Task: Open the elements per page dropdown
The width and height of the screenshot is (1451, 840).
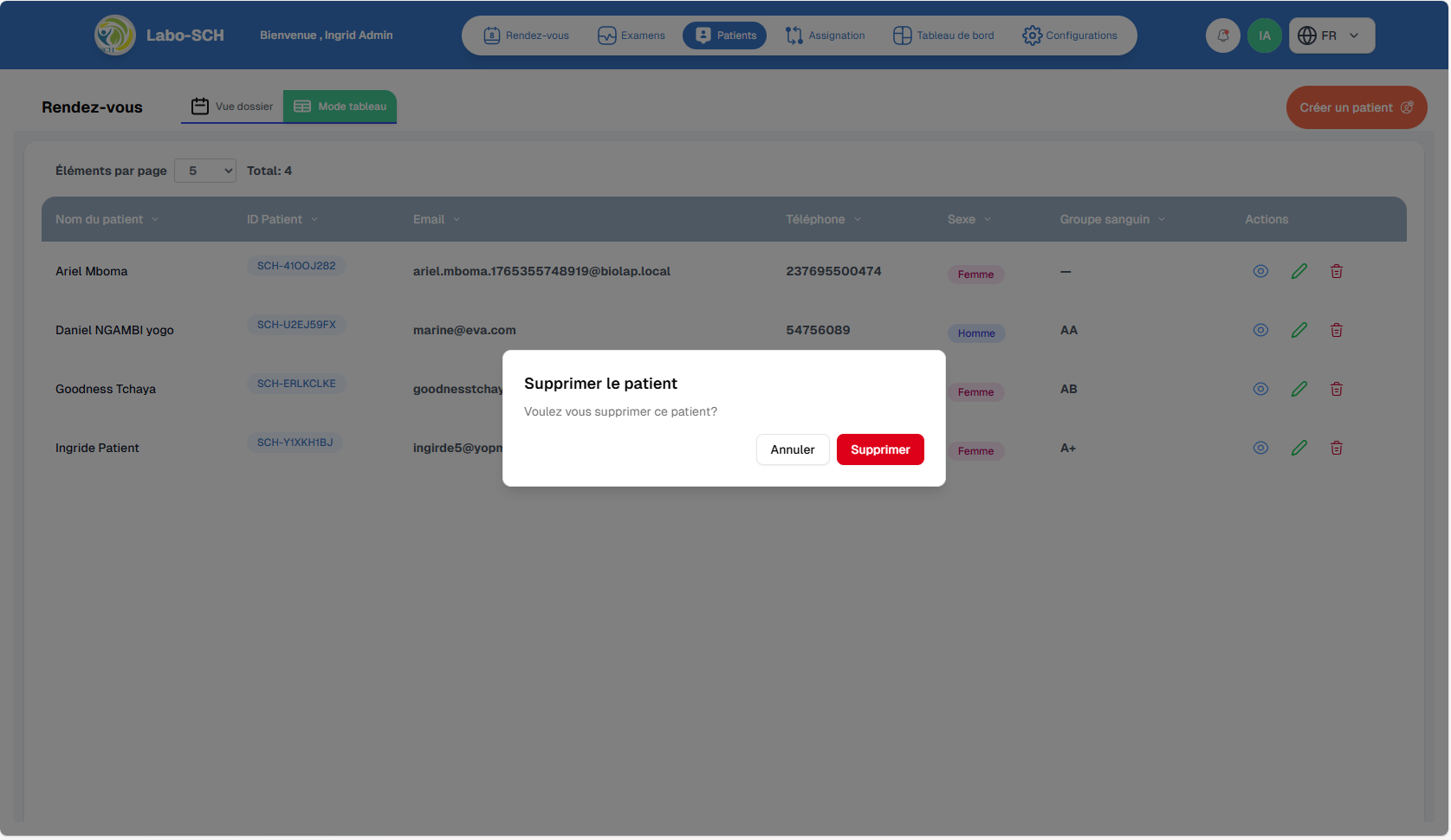Action: coord(205,171)
